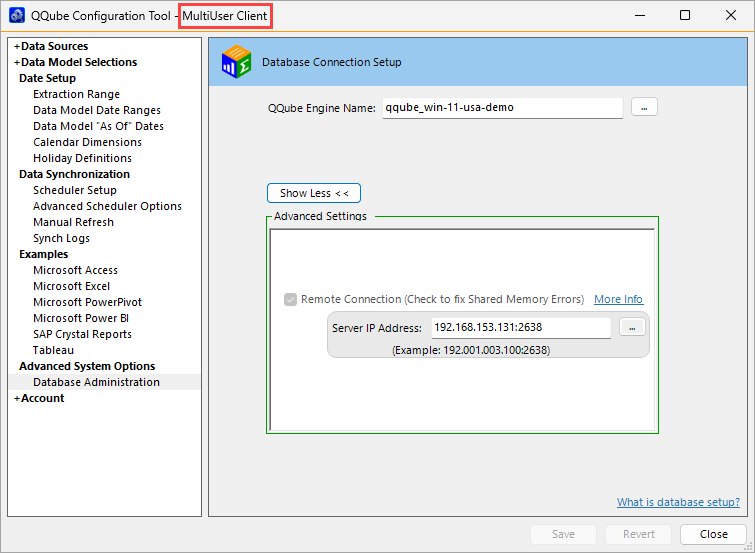This screenshot has width=755, height=553.
Task: Select Data Synchronization heading
Action: point(74,174)
